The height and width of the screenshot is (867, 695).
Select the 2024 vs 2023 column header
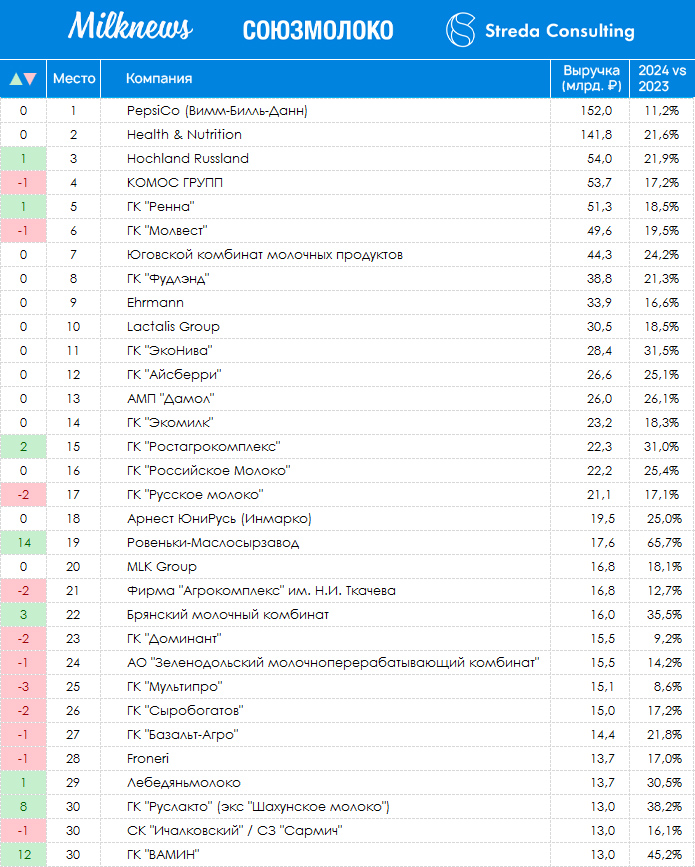pos(662,79)
